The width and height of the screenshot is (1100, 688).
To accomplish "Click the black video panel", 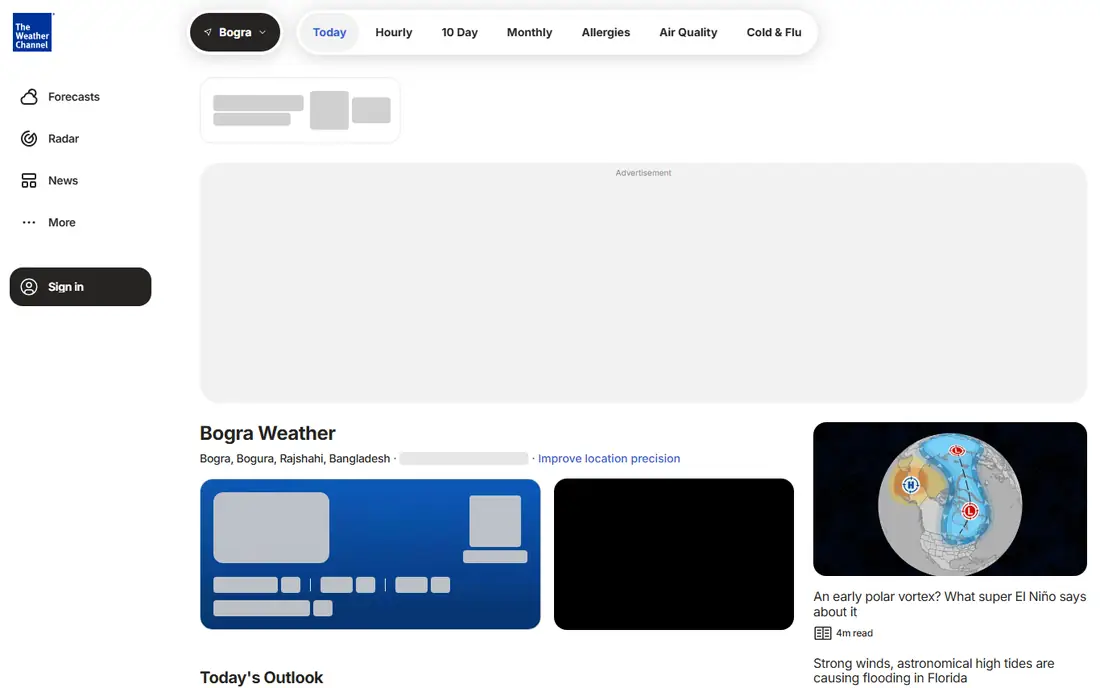I will point(673,554).
